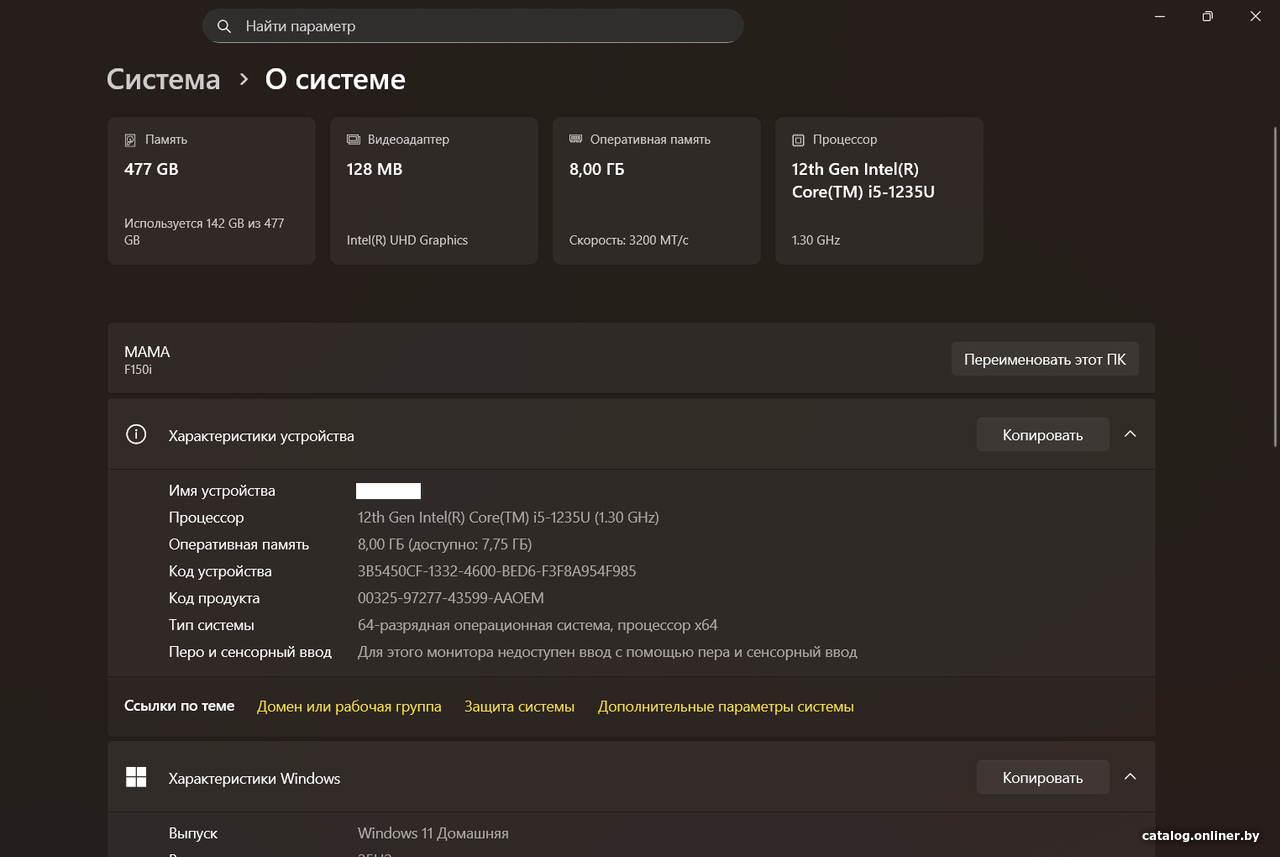
Task: Collapse the Характеристики устройства section chevron
Action: coord(1130,434)
